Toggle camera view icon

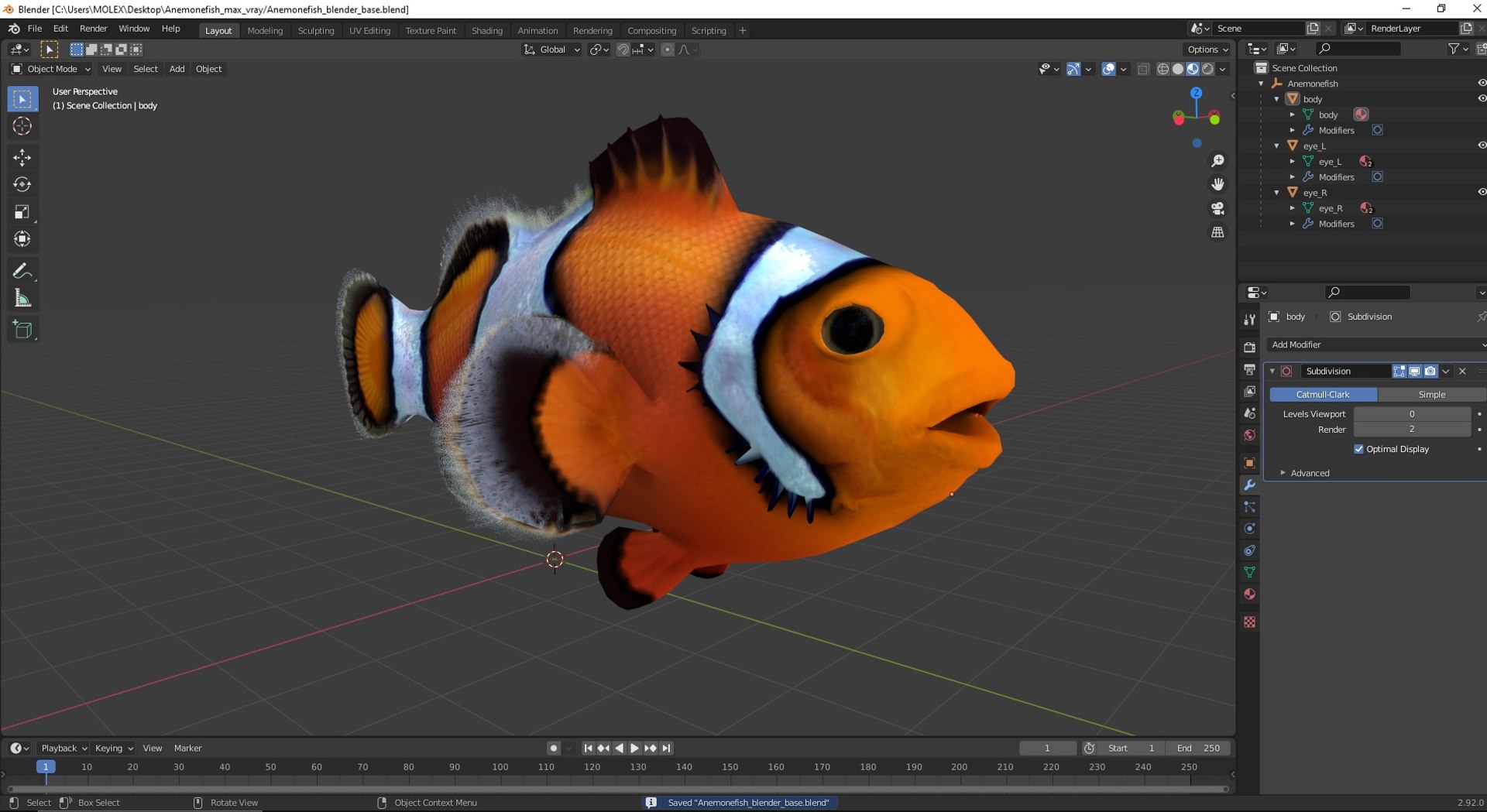click(1217, 208)
